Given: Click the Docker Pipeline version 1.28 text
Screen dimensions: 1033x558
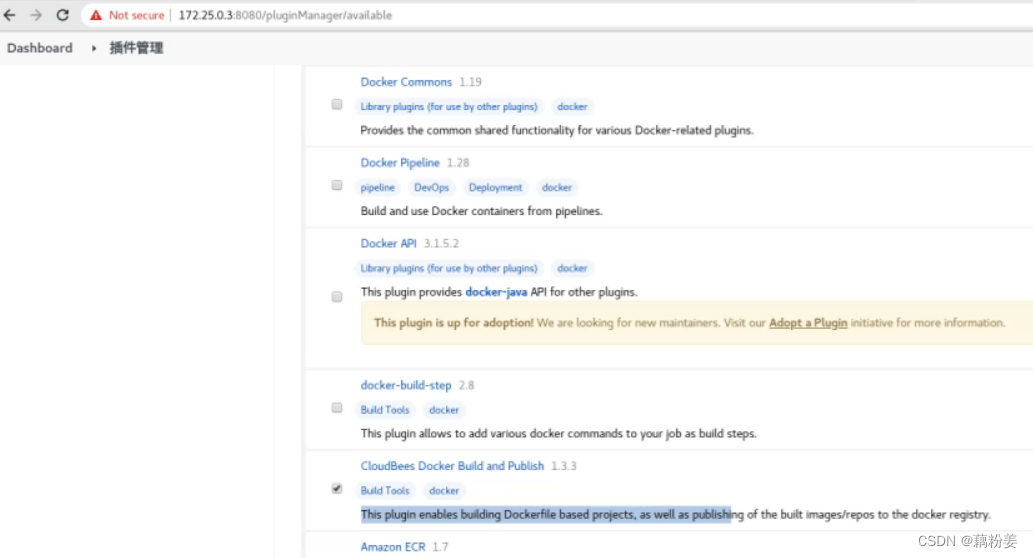Looking at the screenshot, I should coord(458,163).
